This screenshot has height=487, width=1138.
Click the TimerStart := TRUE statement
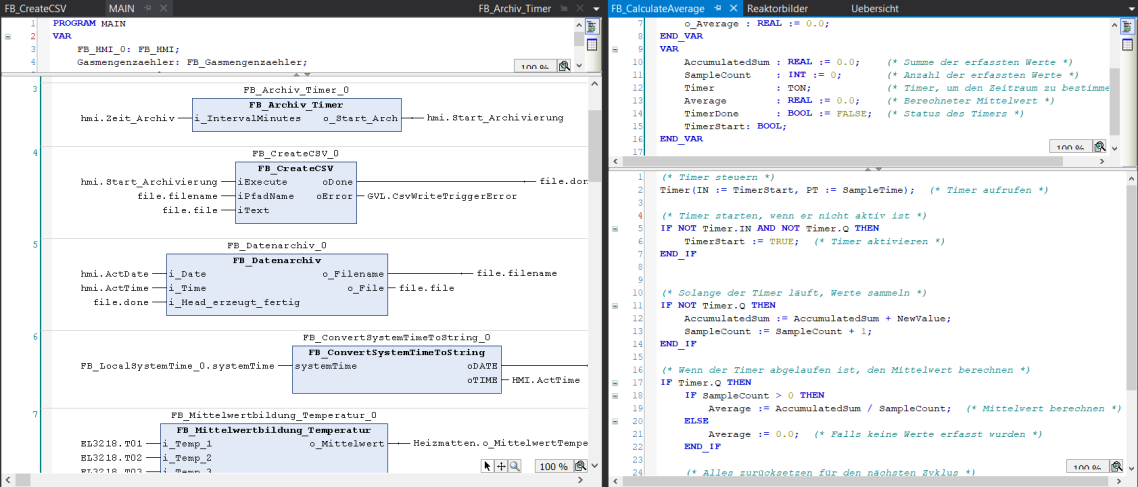740,242
